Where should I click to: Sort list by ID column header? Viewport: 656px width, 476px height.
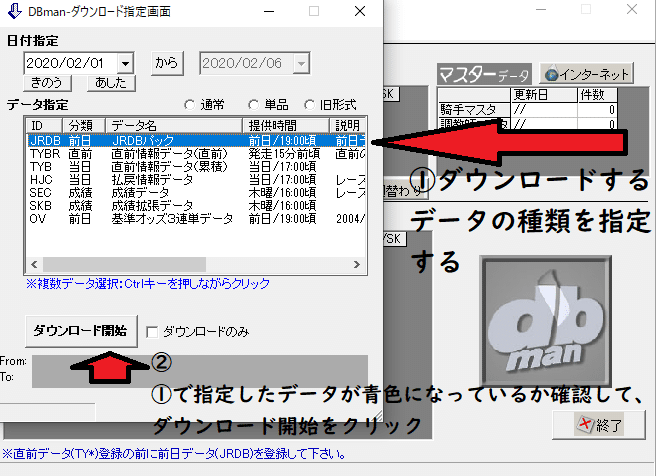(44, 125)
